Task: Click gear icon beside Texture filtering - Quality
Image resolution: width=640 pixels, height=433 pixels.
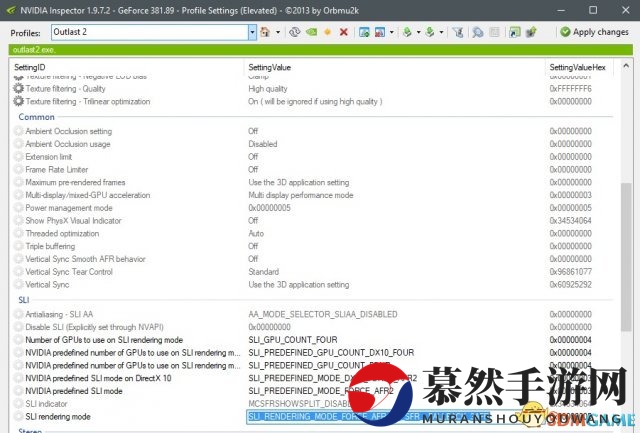Action: click(18, 88)
